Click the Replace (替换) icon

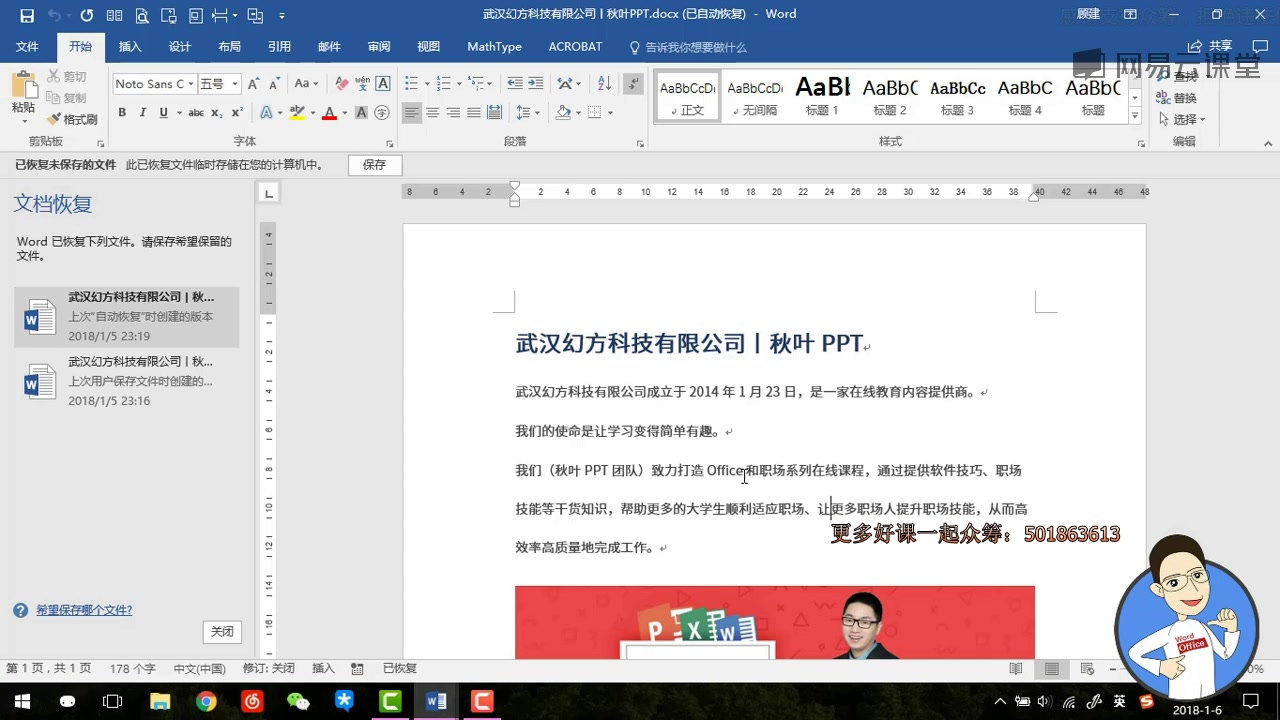(1177, 98)
